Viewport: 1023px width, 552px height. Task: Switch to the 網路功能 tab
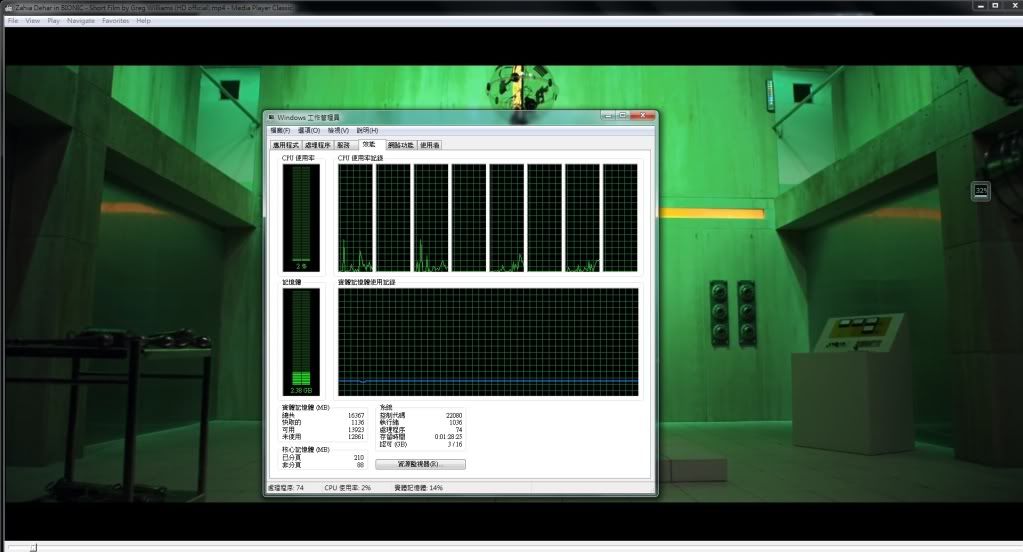(x=403, y=145)
